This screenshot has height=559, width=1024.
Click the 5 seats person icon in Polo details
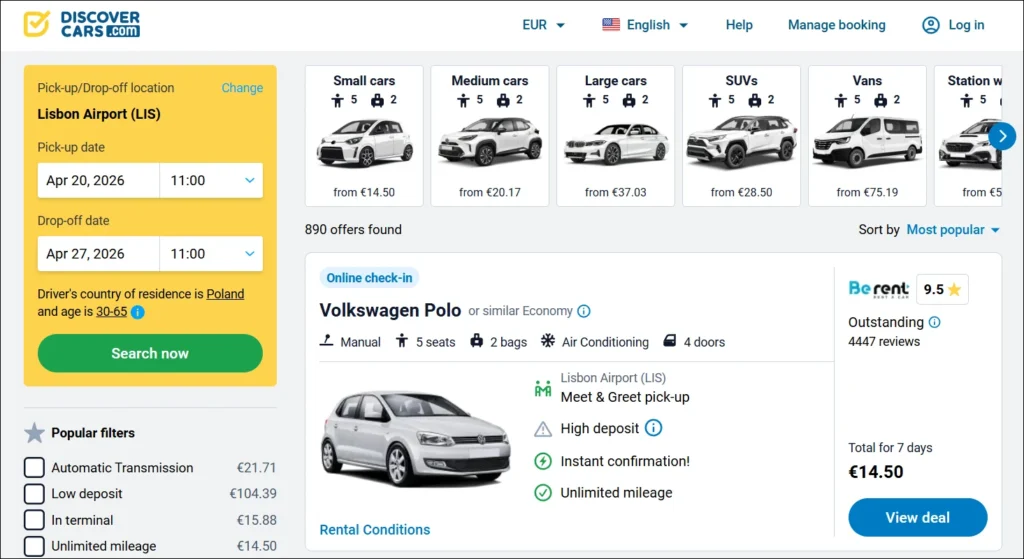[402, 341]
